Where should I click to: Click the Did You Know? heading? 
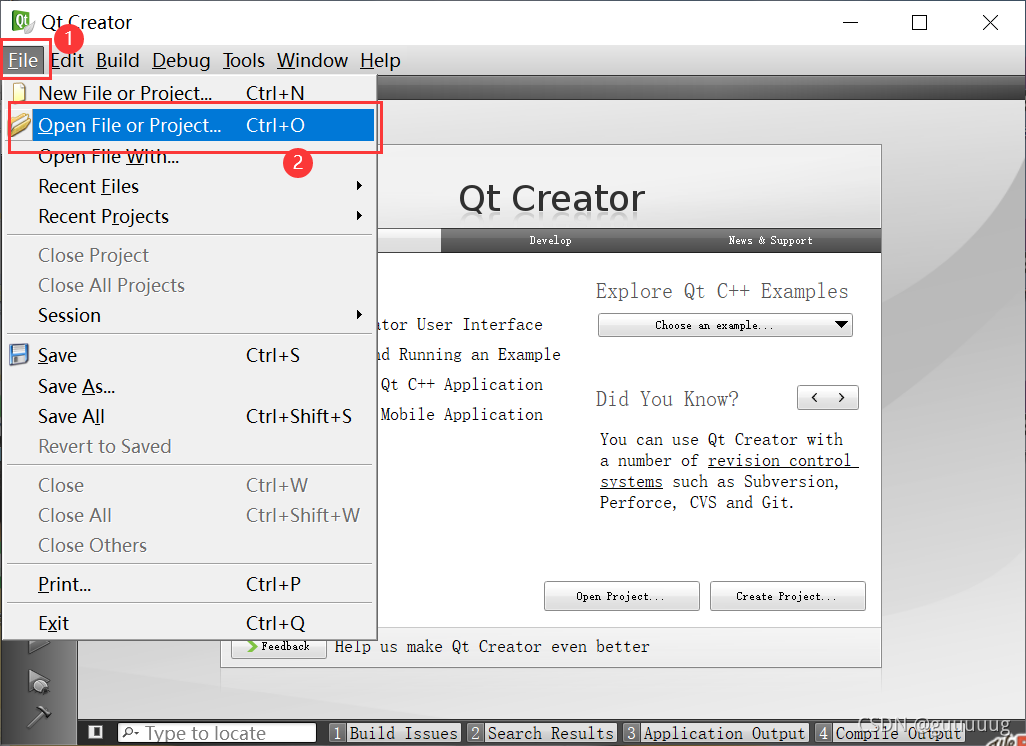pyautogui.click(x=667, y=399)
